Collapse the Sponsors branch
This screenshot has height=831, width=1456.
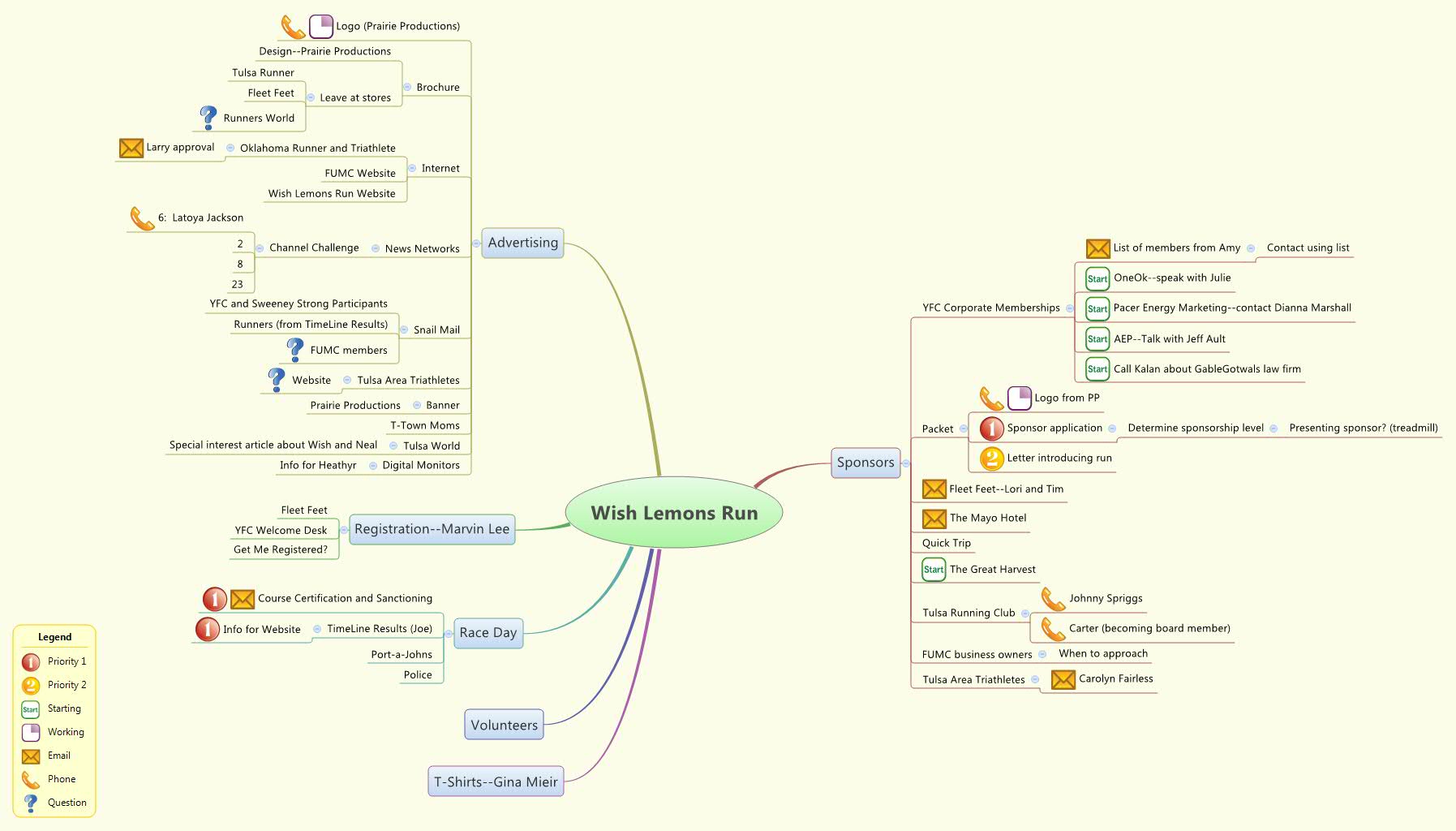pos(908,463)
